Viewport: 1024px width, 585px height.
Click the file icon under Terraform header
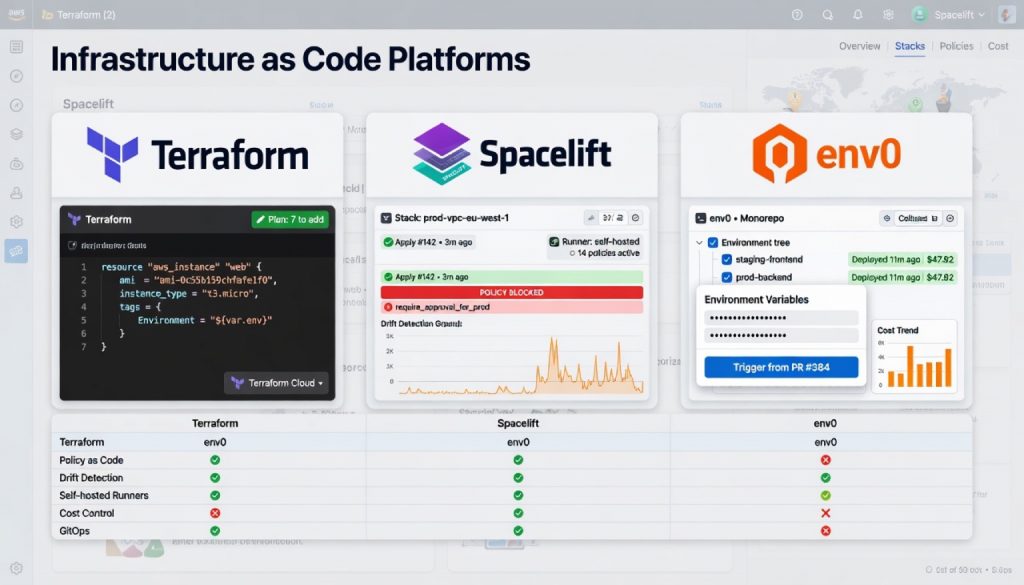72,245
